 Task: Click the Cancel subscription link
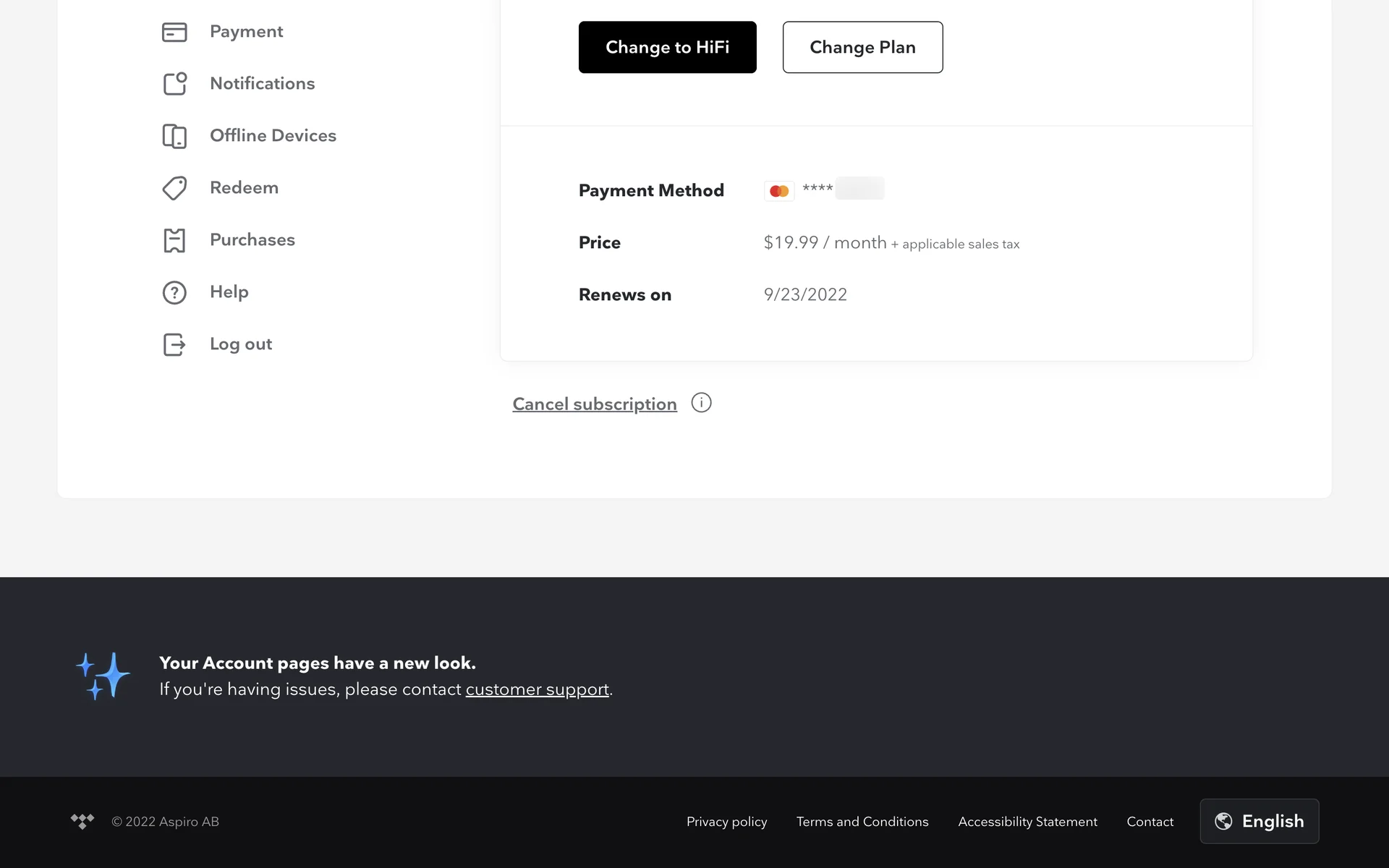pyautogui.click(x=594, y=404)
